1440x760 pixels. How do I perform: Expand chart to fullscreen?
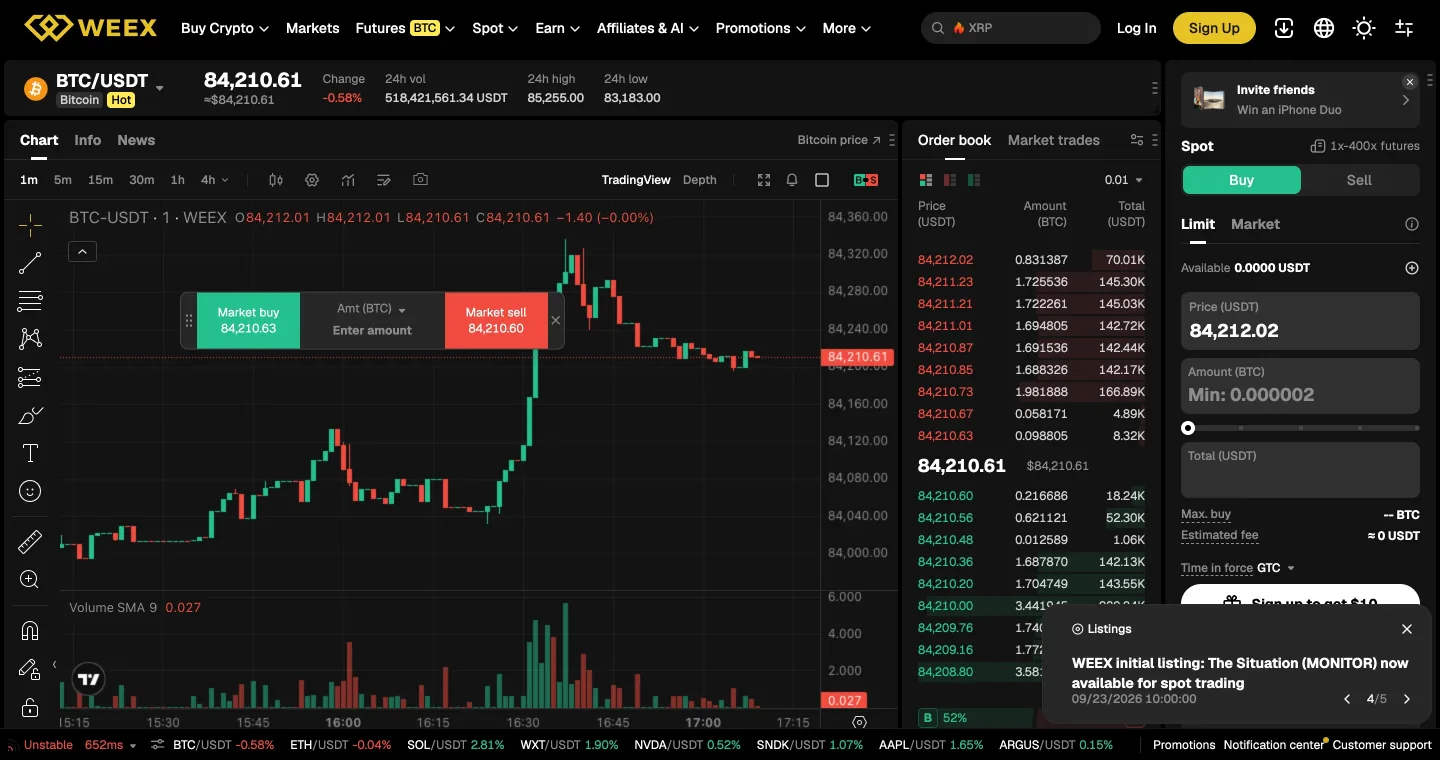click(x=764, y=180)
